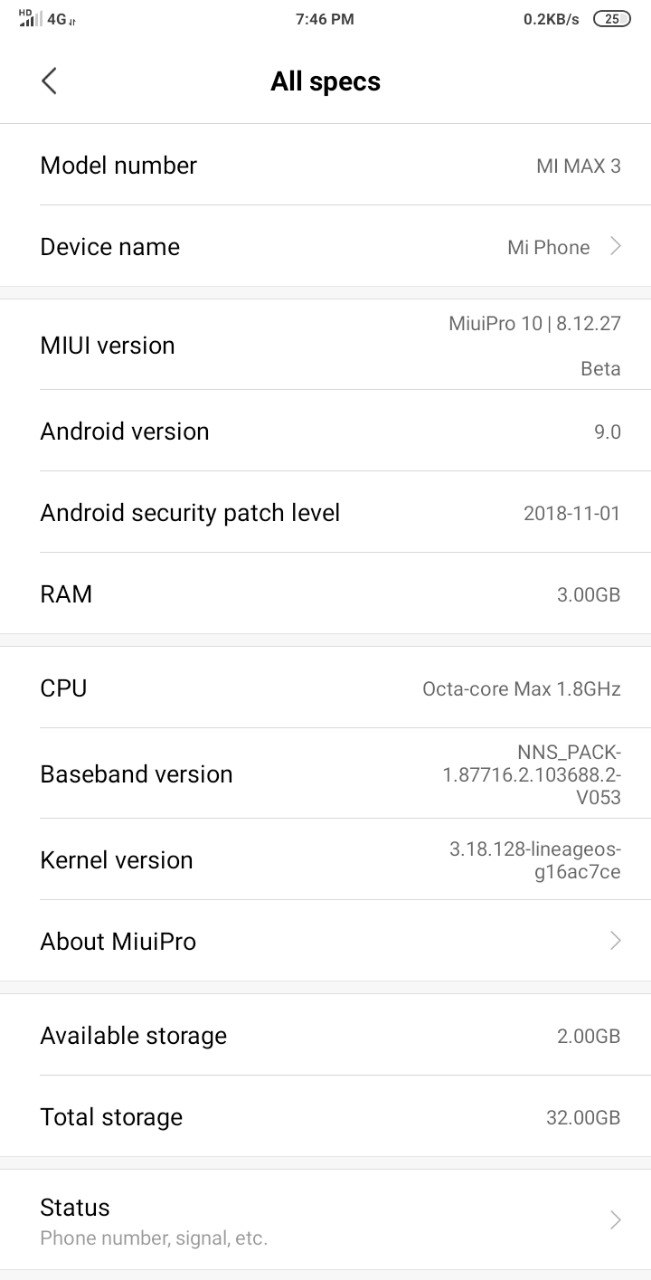Tap the HD signal bars icon
This screenshot has height=1280, width=651.
30,18
